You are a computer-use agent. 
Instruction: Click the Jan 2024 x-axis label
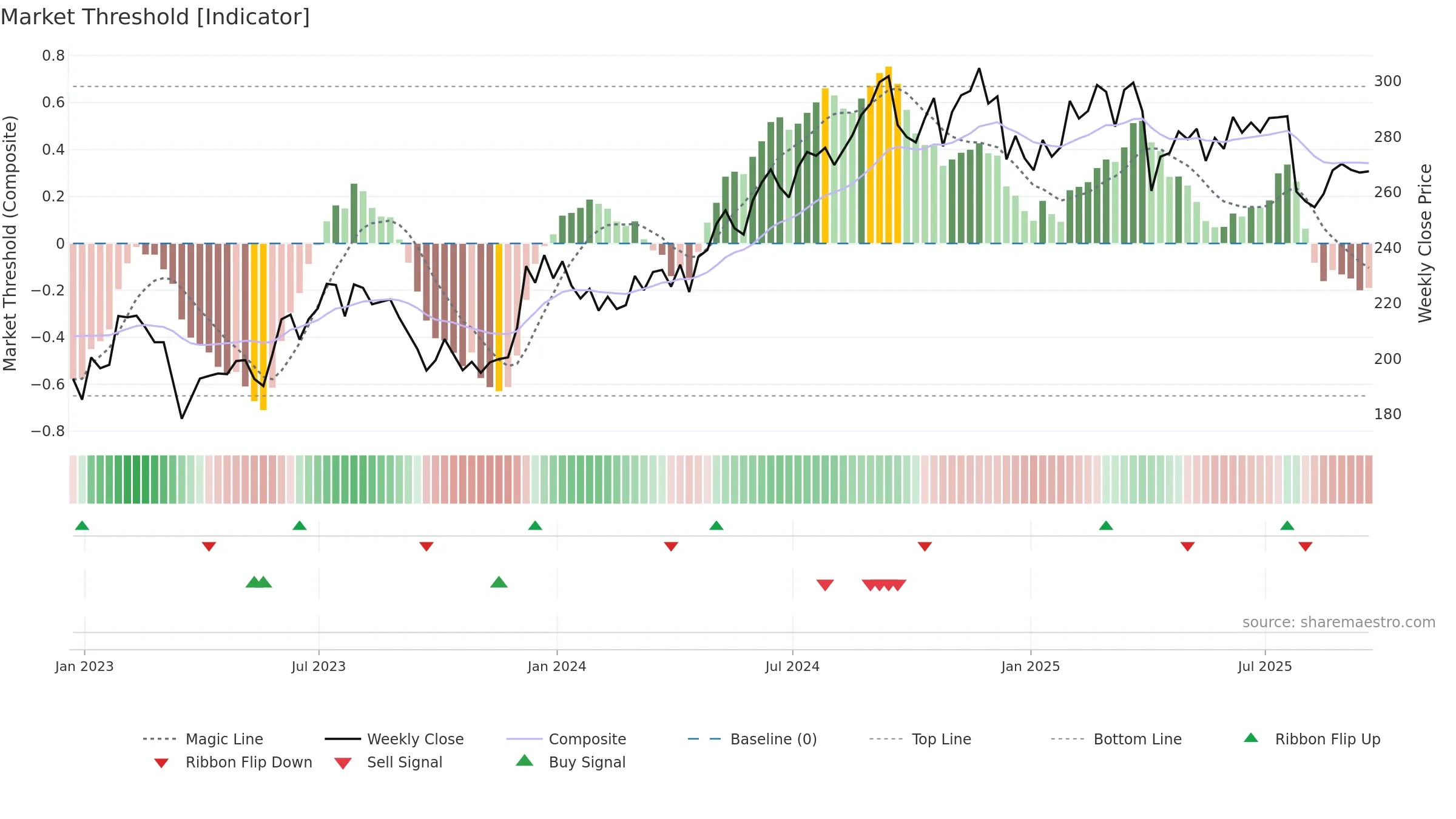[x=557, y=666]
